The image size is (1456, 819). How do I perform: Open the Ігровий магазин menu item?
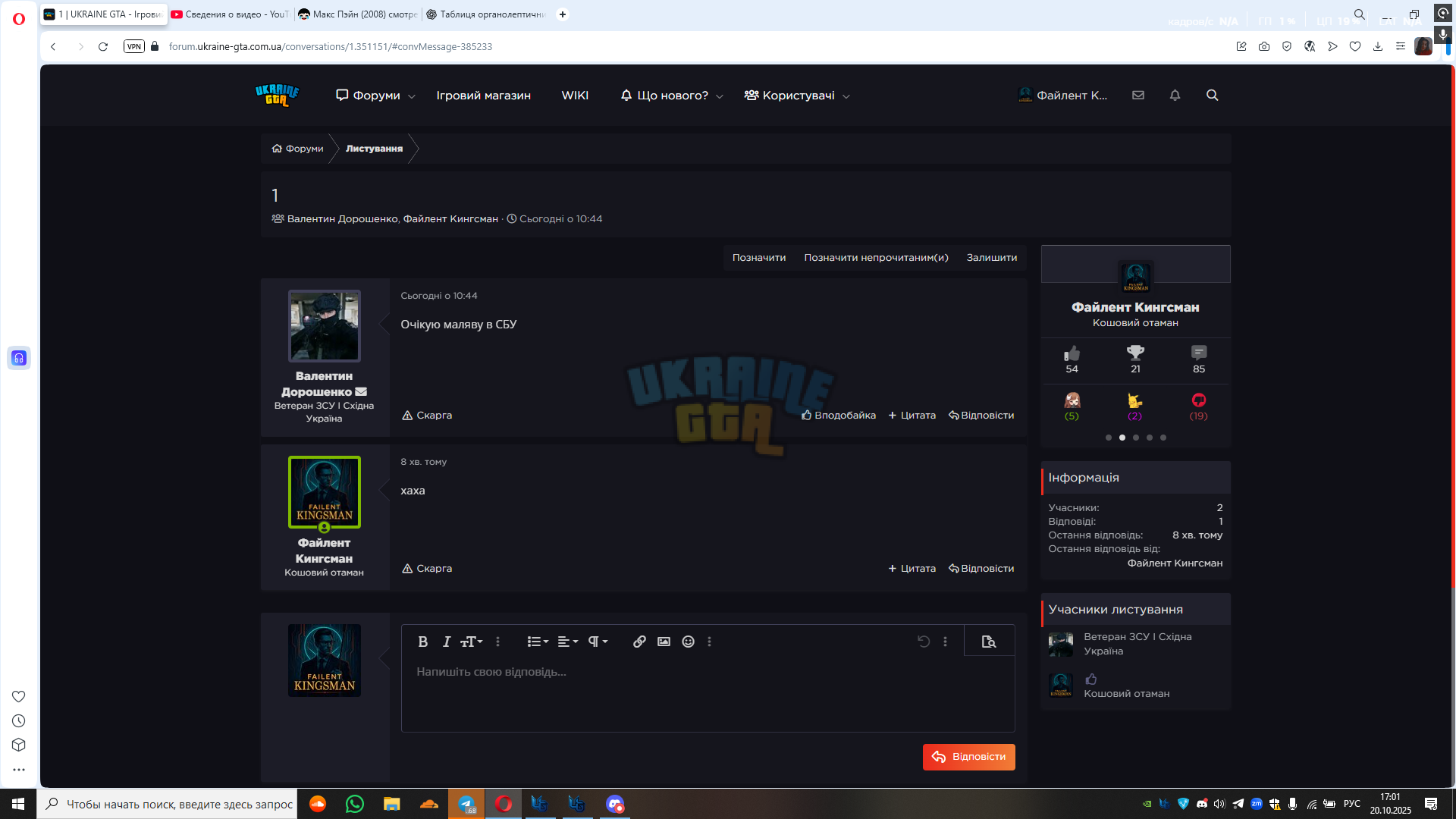484,96
